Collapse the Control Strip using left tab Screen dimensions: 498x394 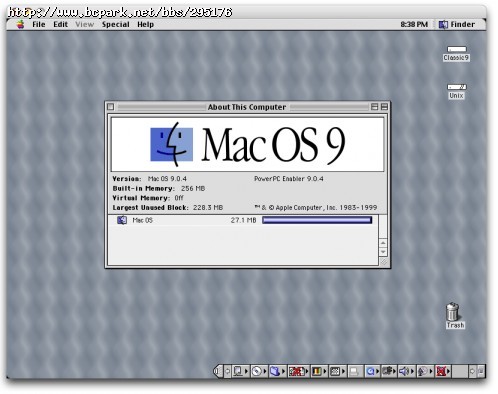(218, 371)
